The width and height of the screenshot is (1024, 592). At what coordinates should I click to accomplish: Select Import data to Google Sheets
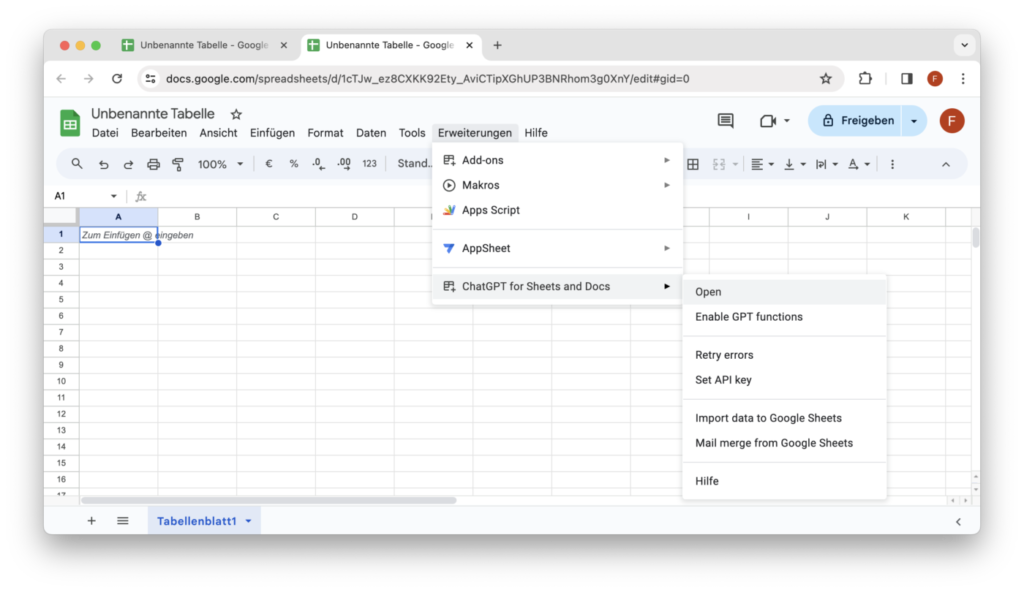click(x=784, y=418)
